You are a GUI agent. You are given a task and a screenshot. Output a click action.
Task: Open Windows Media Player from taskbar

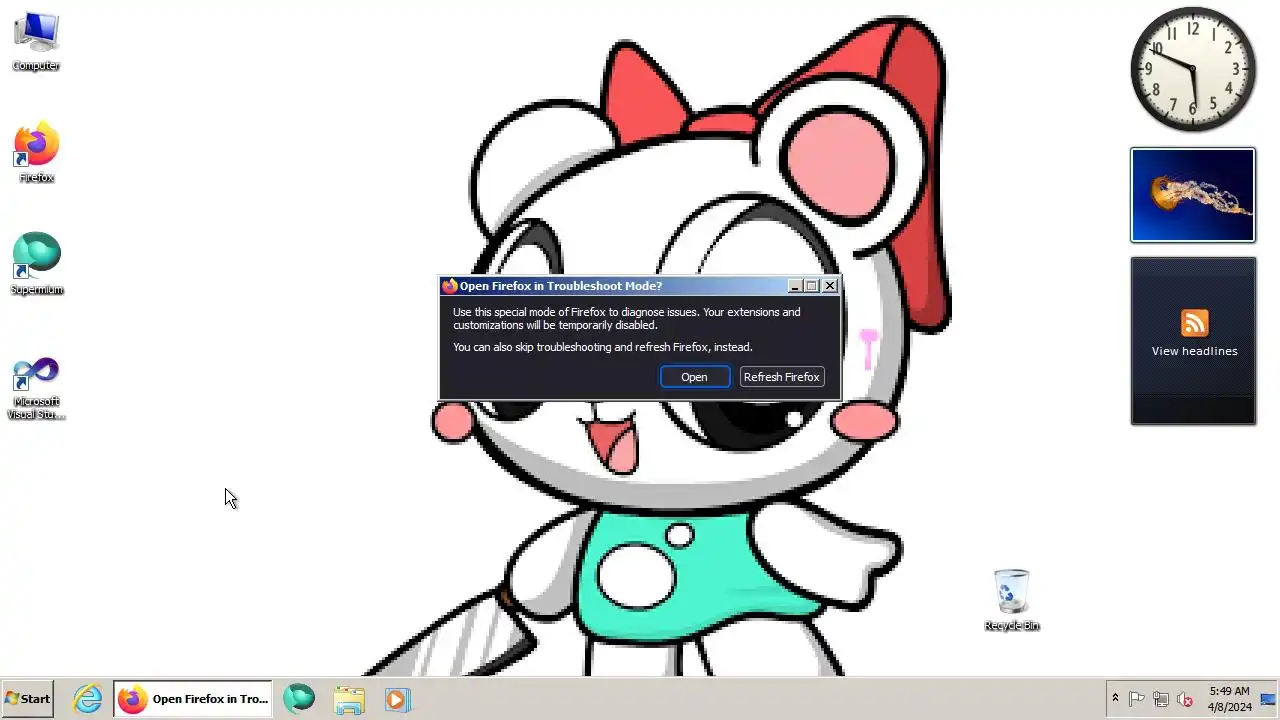[397, 699]
